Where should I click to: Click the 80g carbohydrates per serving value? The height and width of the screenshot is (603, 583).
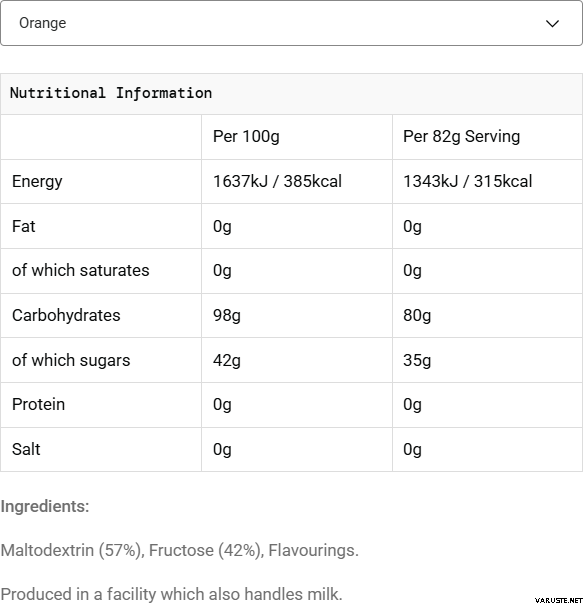(417, 316)
